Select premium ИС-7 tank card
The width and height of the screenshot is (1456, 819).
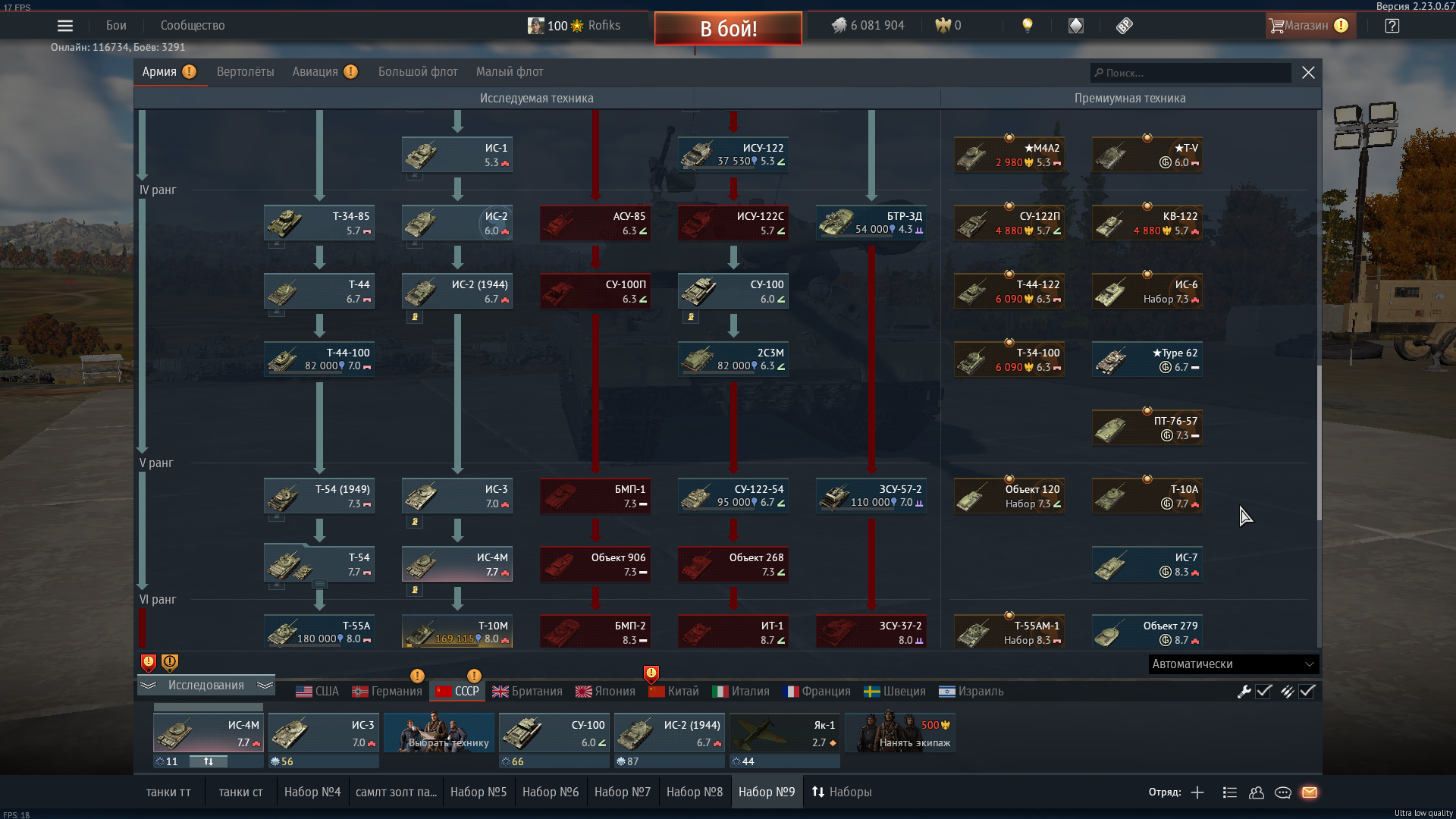(x=1147, y=564)
